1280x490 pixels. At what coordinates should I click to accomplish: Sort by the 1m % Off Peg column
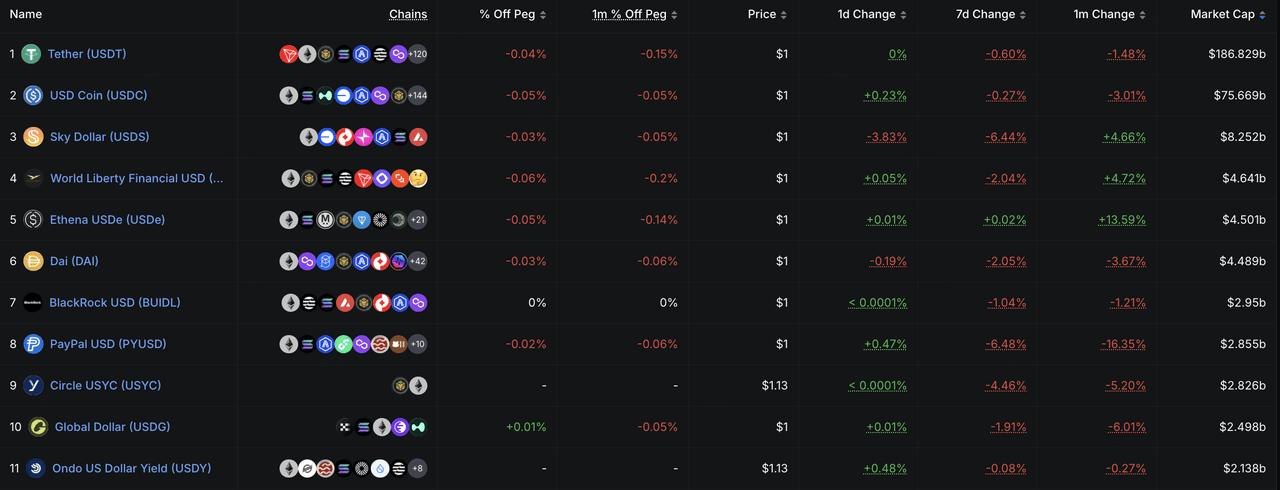point(634,15)
